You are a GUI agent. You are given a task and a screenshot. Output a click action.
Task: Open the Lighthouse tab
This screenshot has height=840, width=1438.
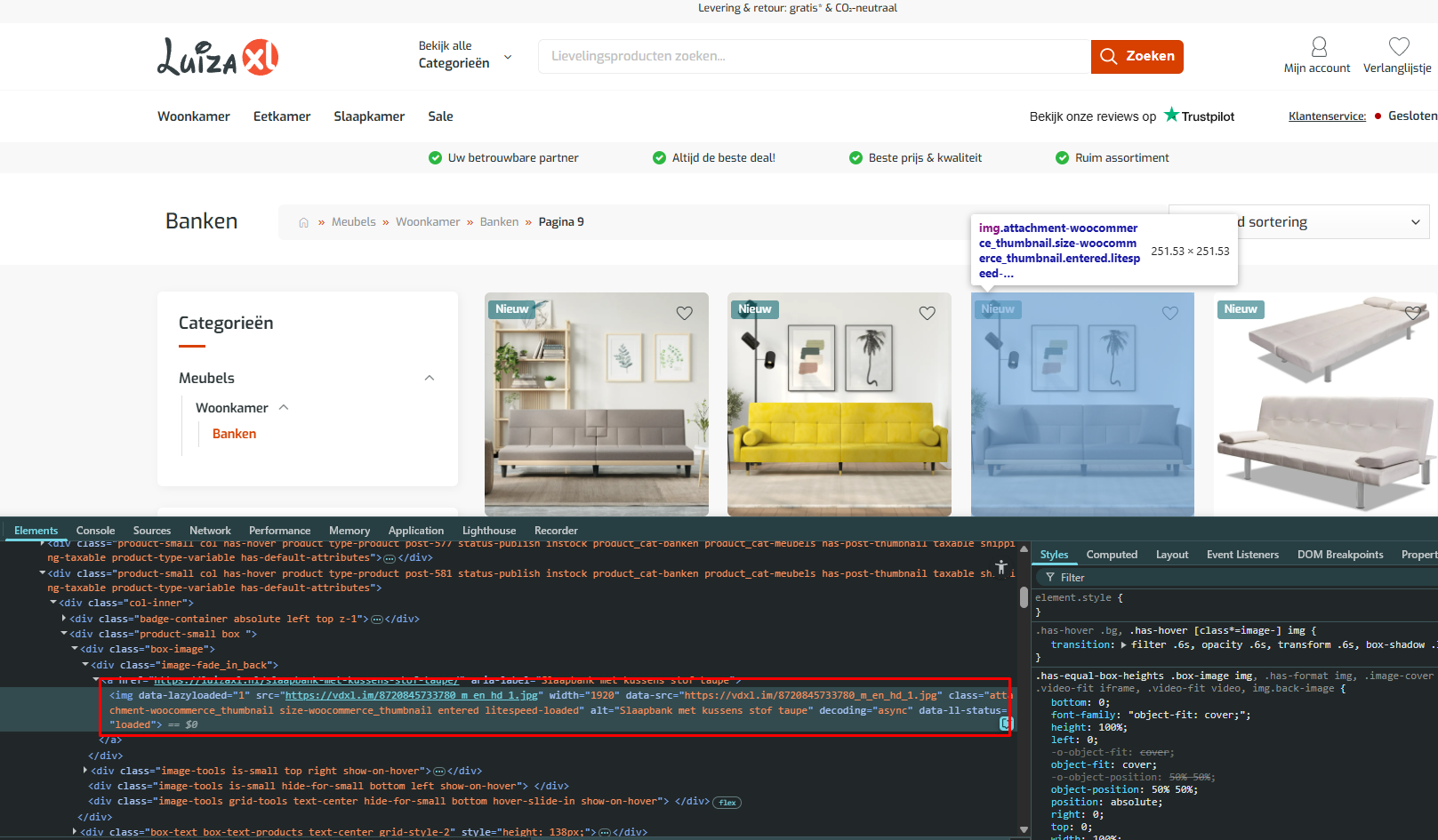(489, 531)
